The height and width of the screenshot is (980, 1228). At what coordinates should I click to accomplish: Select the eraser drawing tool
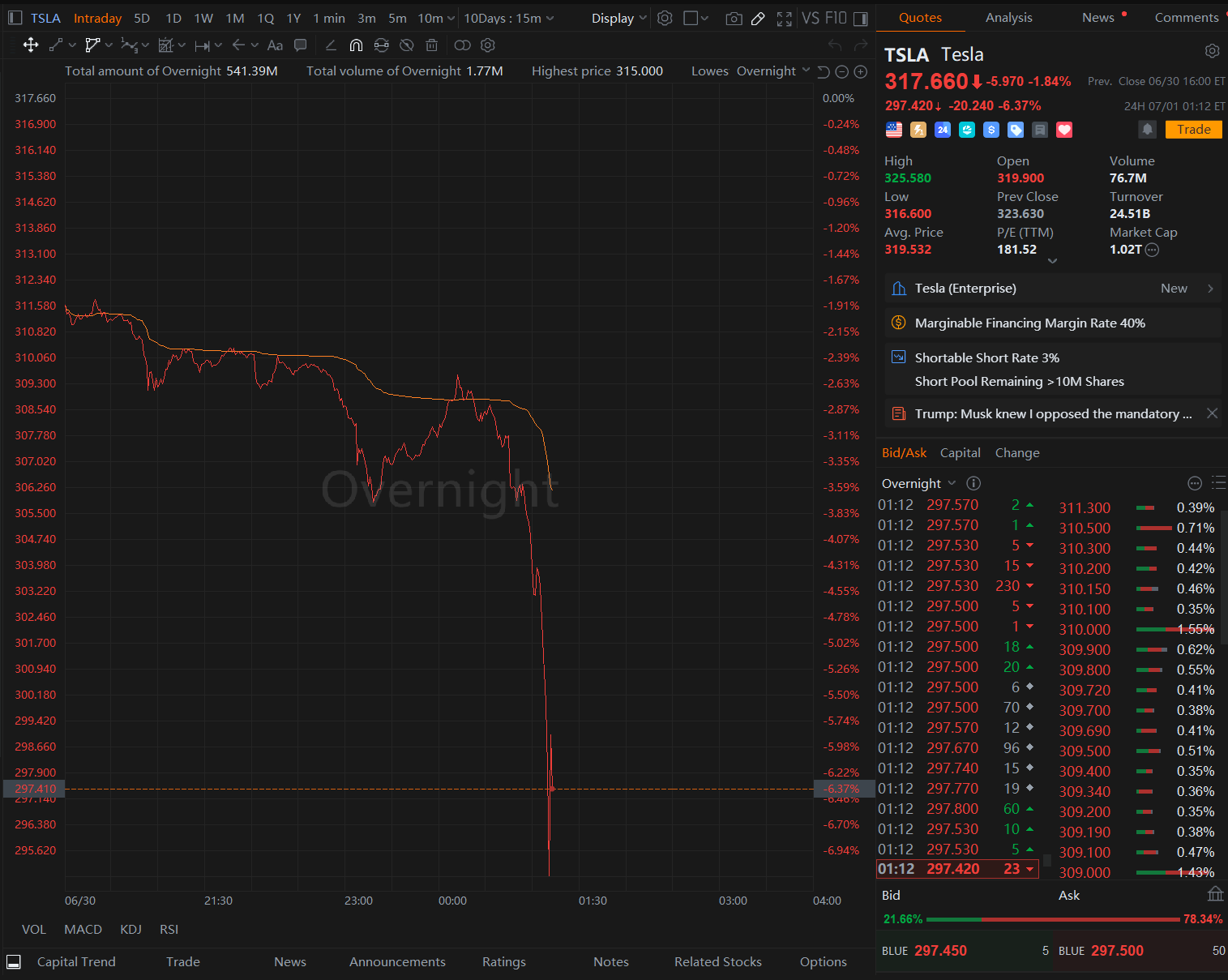click(x=331, y=45)
